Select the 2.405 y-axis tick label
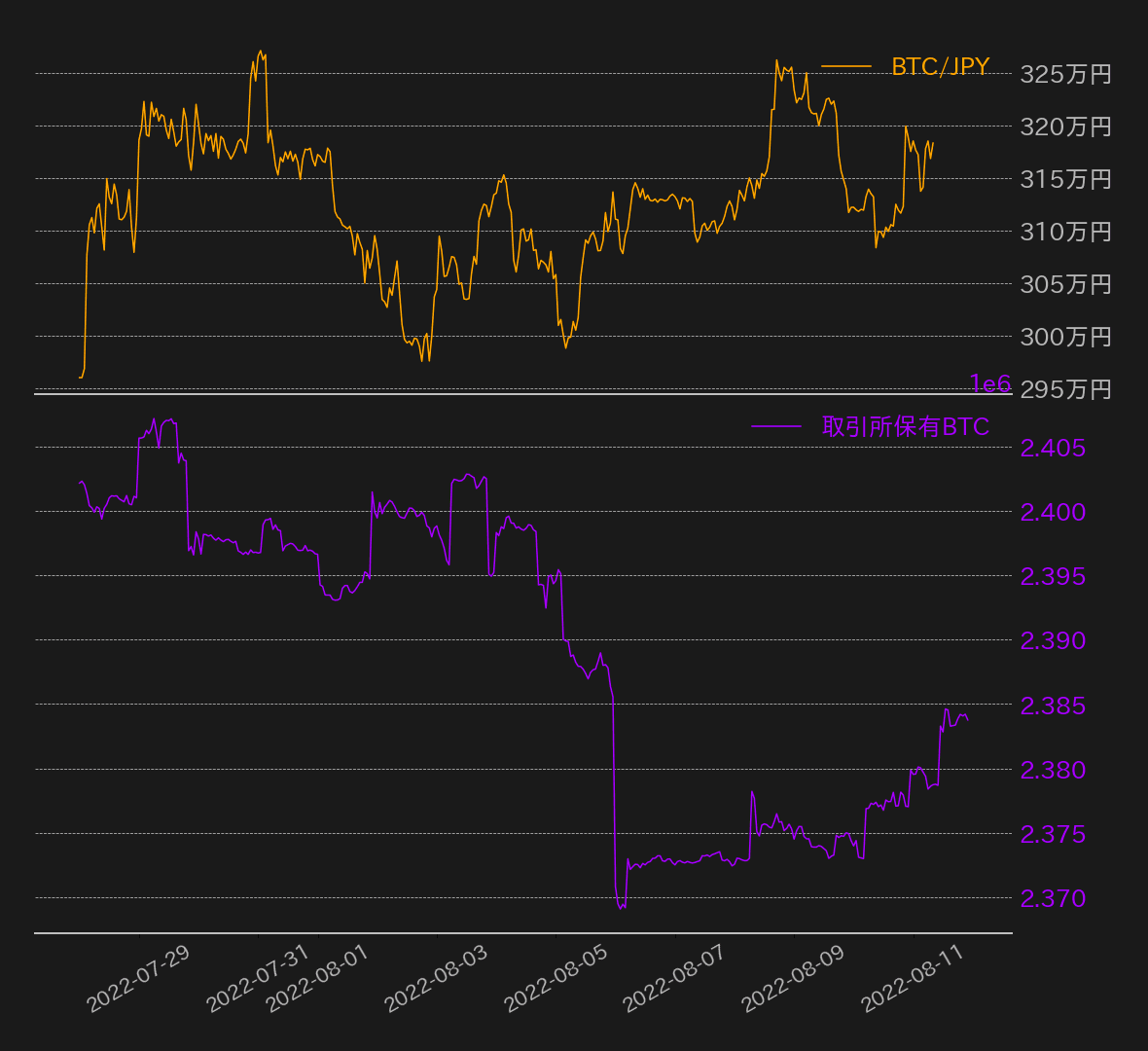The width and height of the screenshot is (1148, 1051). pyautogui.click(x=1053, y=448)
